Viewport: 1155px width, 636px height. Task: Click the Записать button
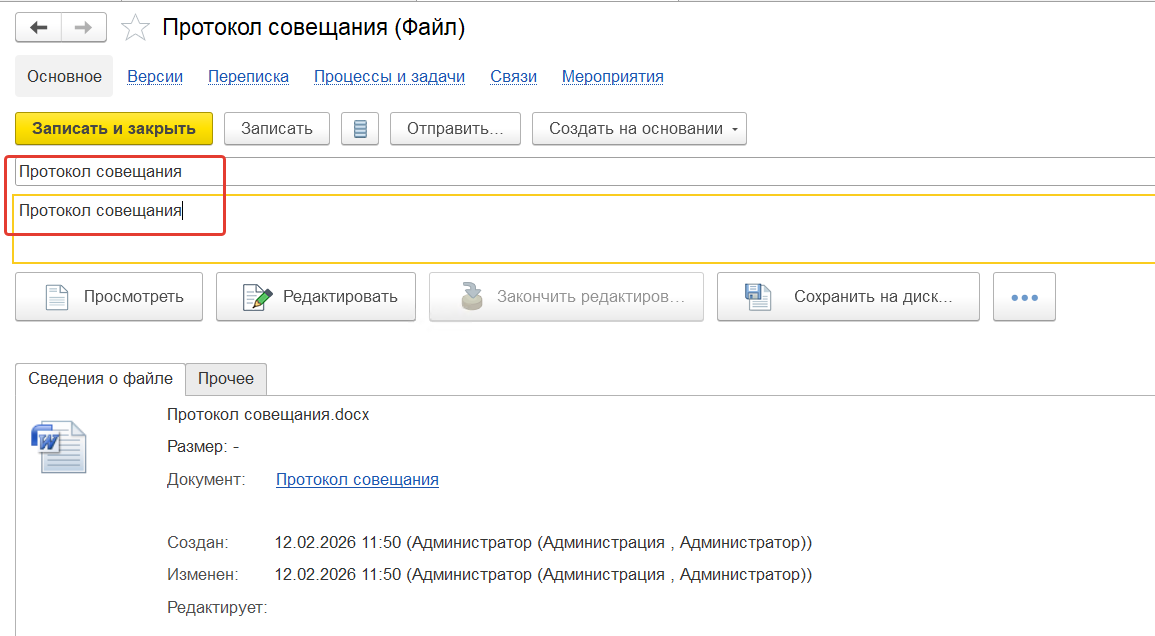point(277,129)
